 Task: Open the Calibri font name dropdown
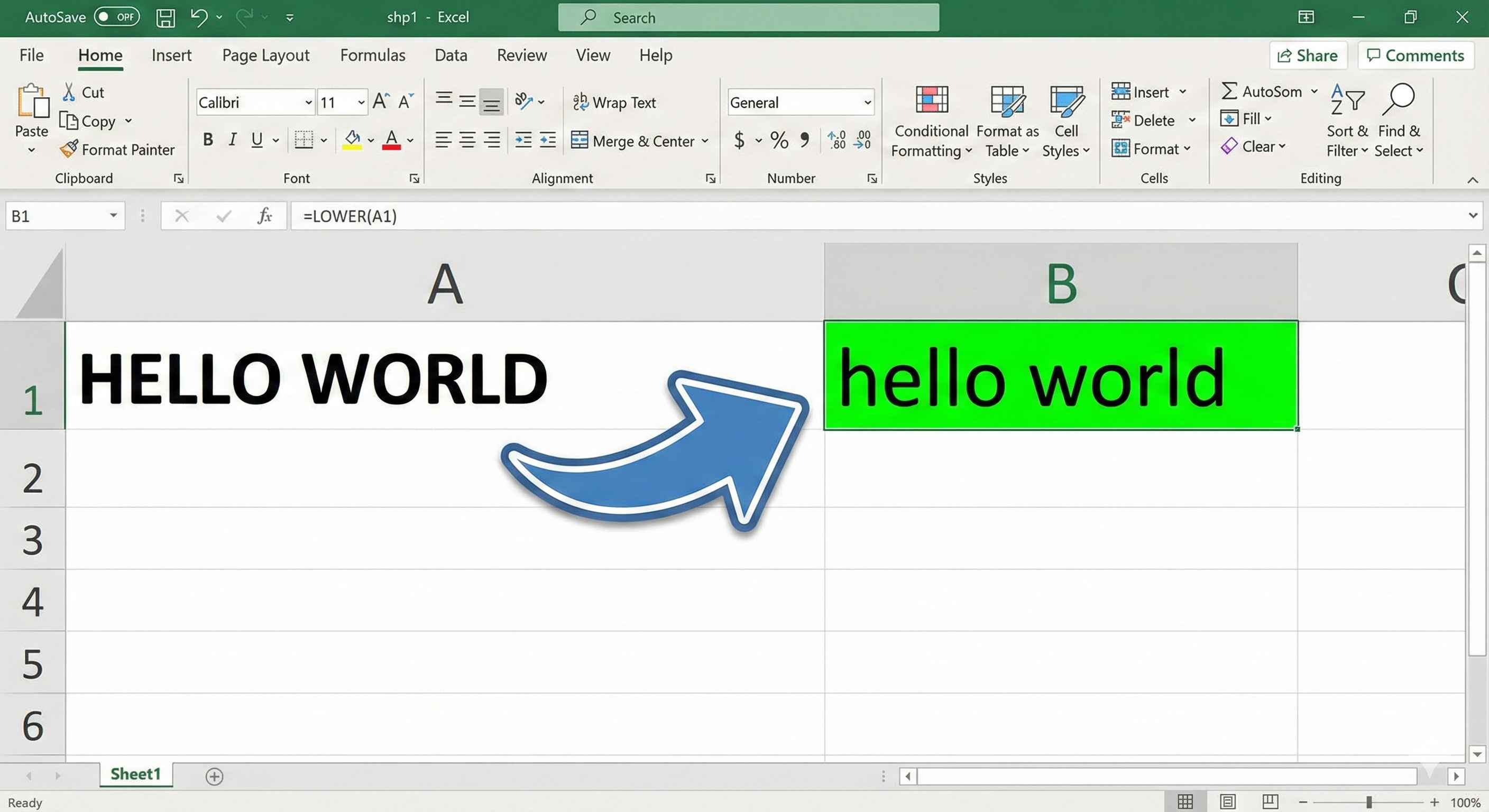tap(309, 103)
